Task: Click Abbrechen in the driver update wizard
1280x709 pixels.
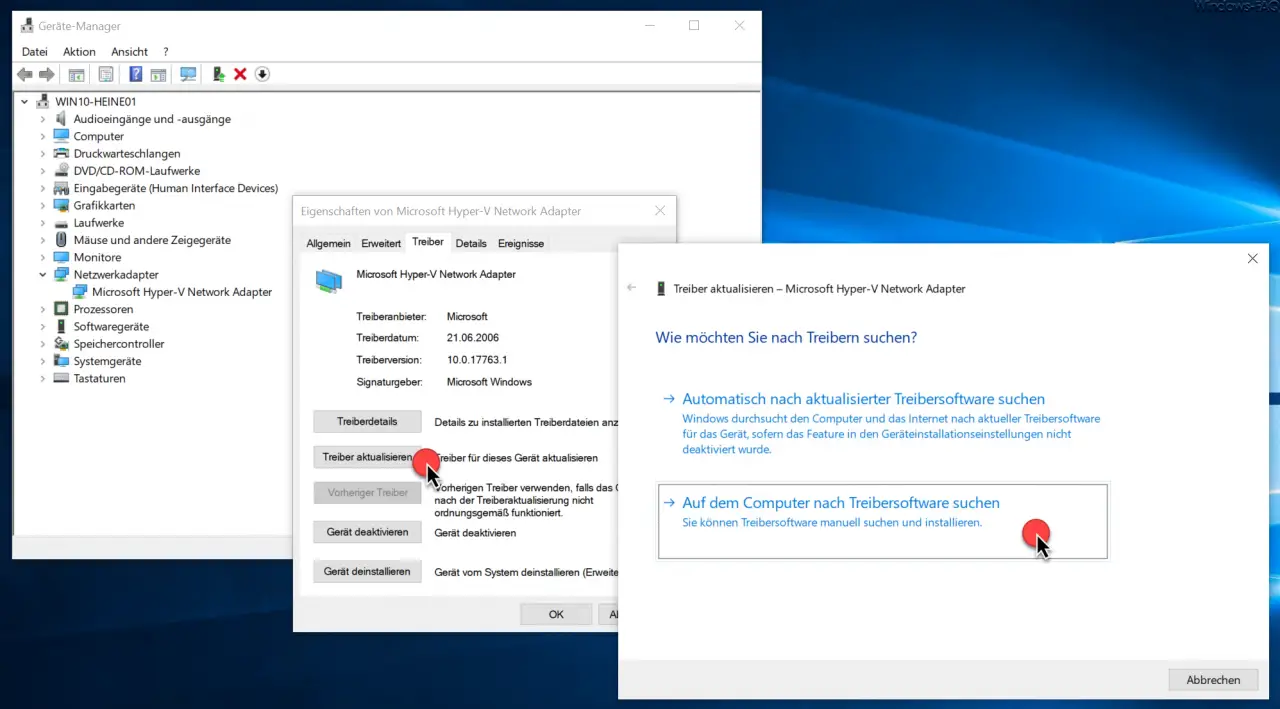Action: 1213,680
